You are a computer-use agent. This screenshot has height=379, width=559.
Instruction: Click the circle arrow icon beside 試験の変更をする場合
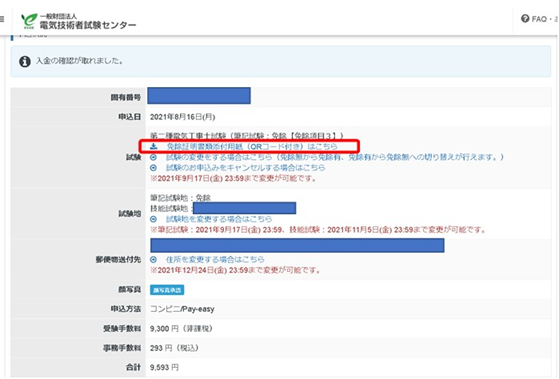tap(153, 157)
